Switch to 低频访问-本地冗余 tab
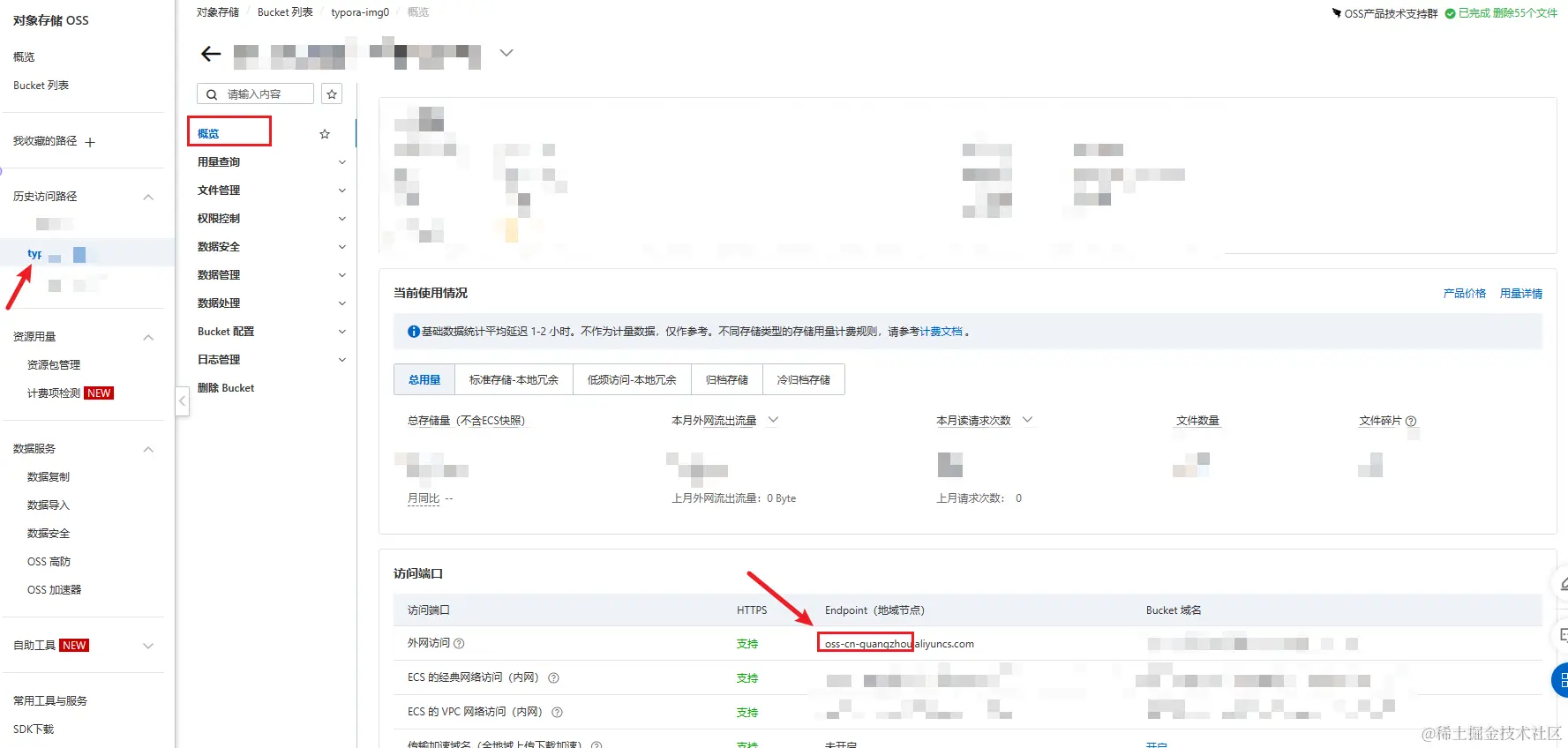The image size is (1568, 748). pos(632,380)
